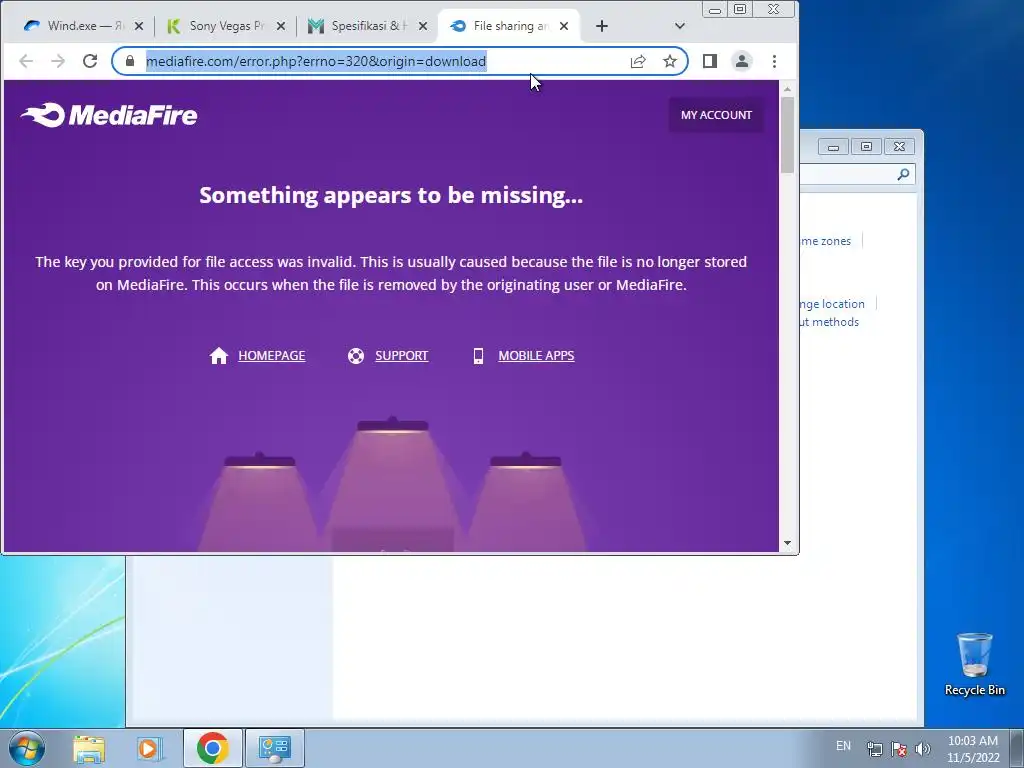Select the File sharing MediaFire tab
Screen dimensions: 1024x768
point(504,26)
